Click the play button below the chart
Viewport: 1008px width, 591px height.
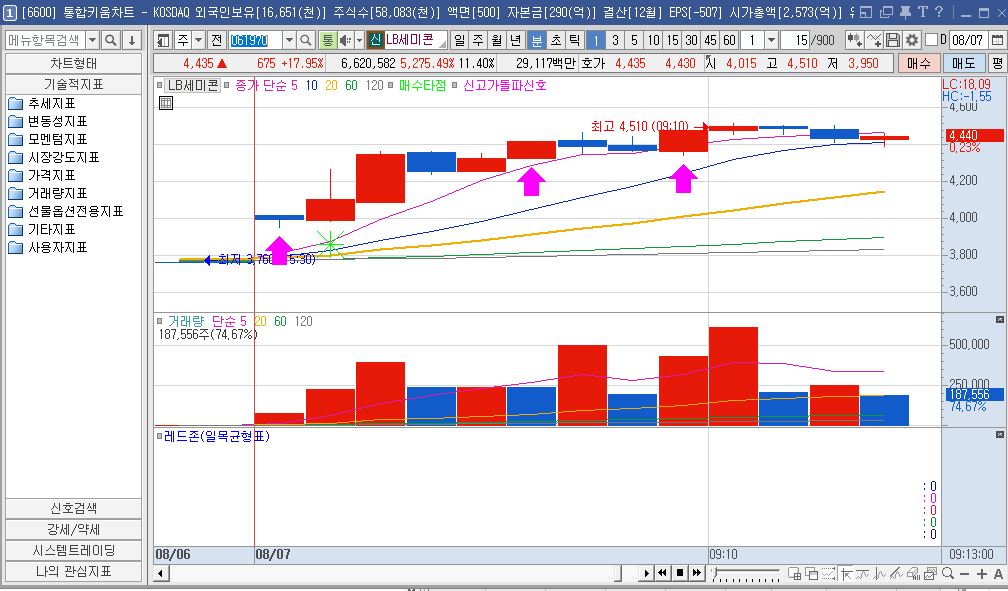pos(647,573)
